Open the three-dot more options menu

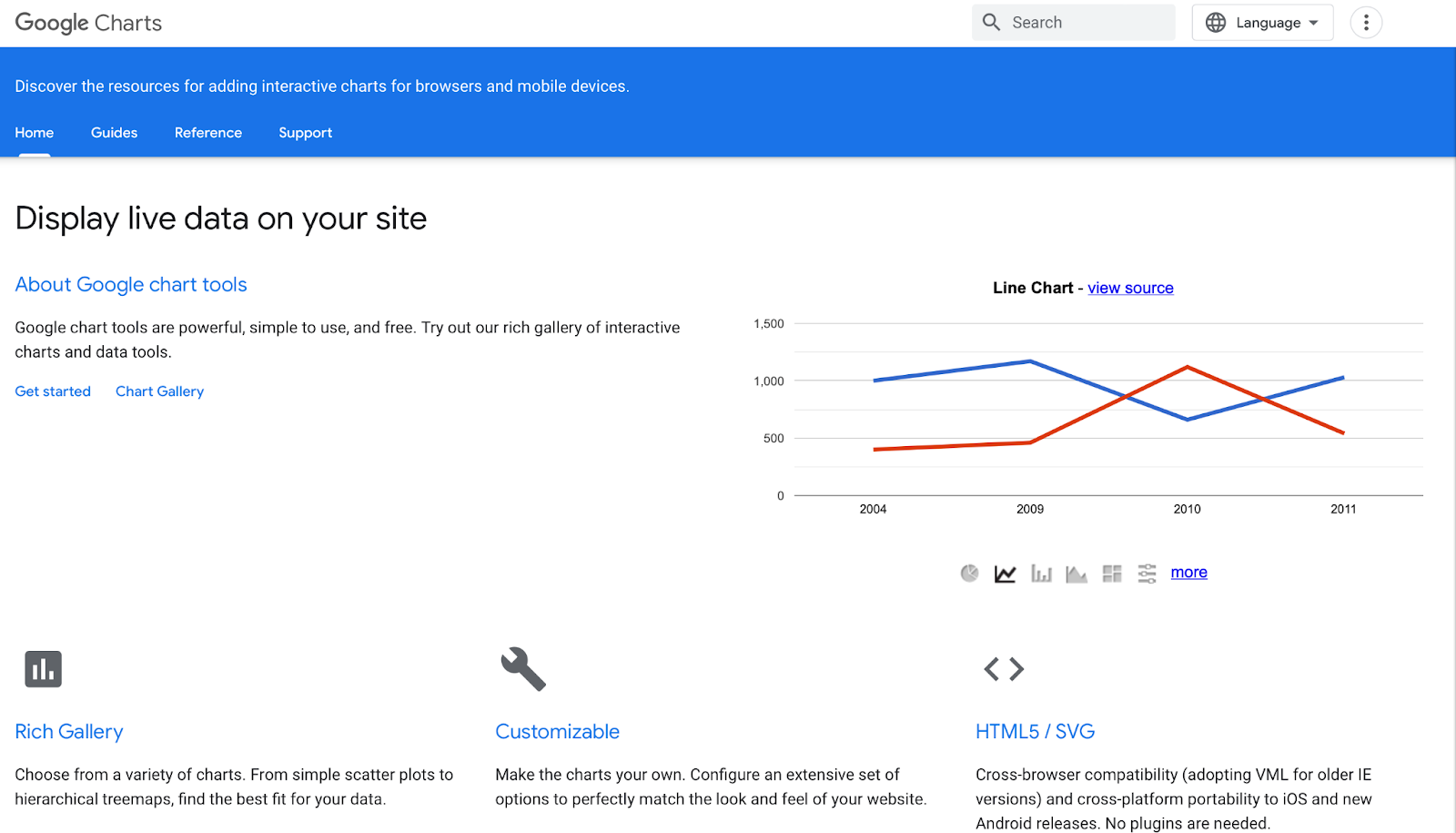[x=1366, y=23]
